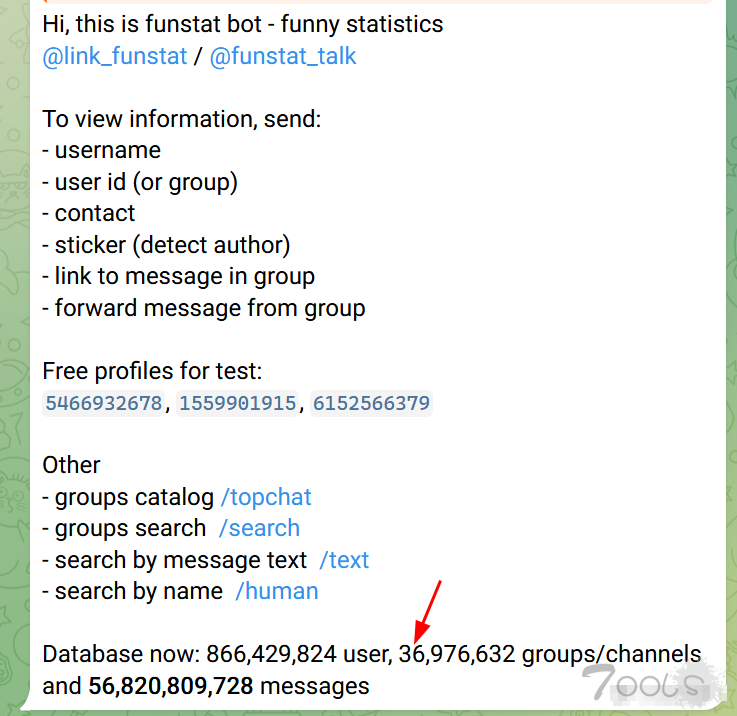Screen dimensions: 737x716
Task: Tap the /text message search command
Action: 344,560
